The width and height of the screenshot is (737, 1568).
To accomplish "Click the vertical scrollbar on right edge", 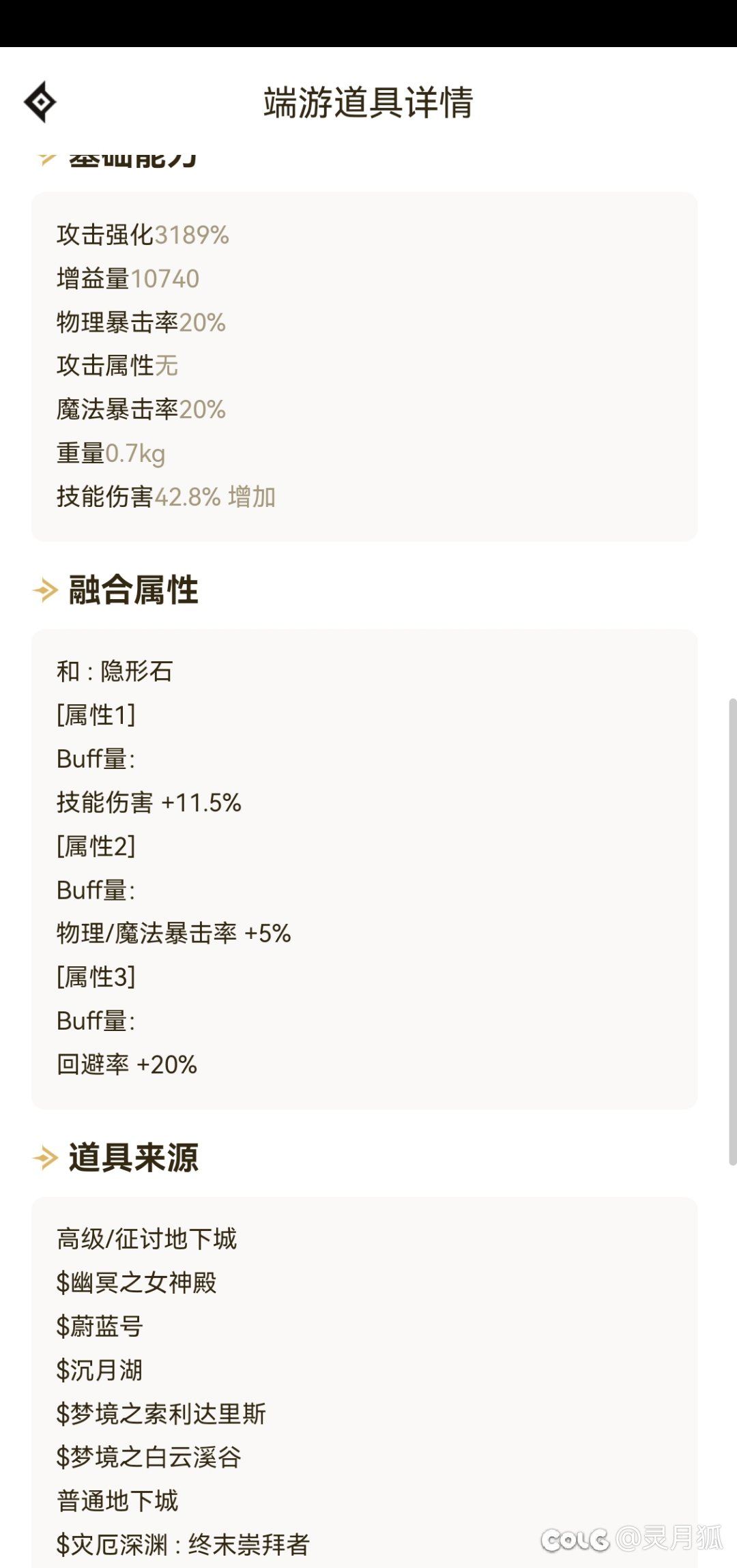I will click(x=732, y=931).
